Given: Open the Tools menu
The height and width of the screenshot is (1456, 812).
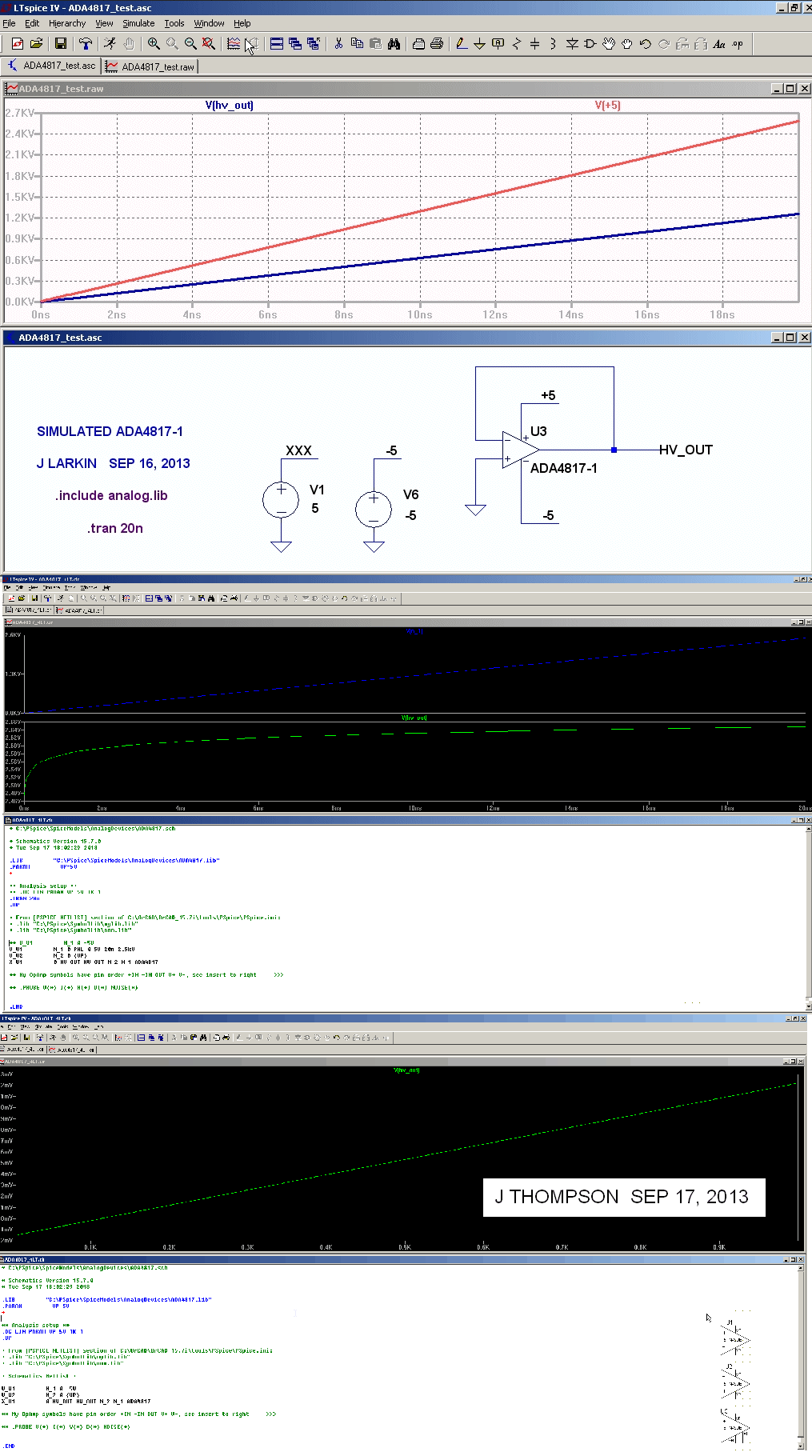Looking at the screenshot, I should pos(174,23).
